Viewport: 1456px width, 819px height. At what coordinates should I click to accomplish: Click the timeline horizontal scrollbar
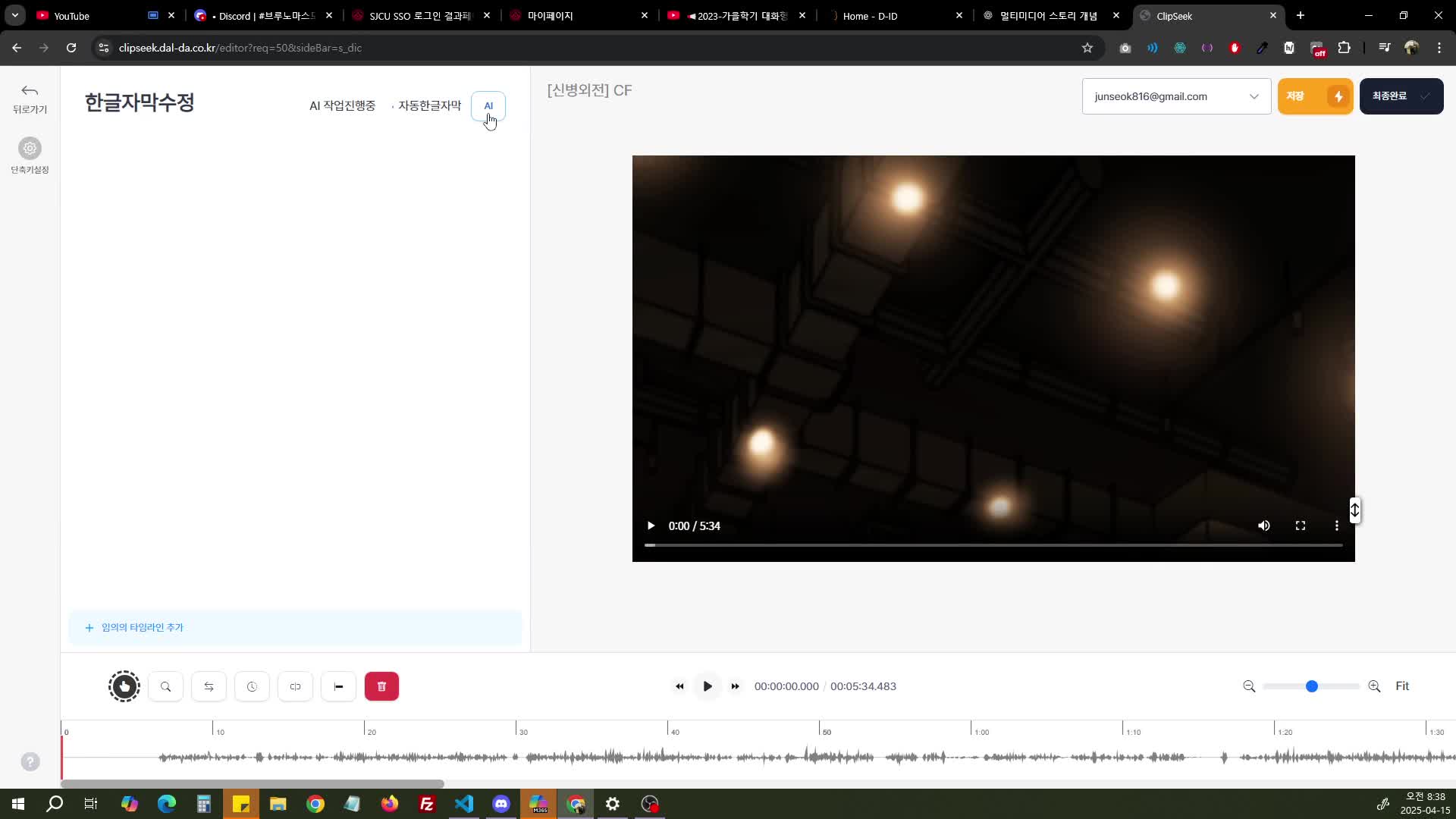252,784
